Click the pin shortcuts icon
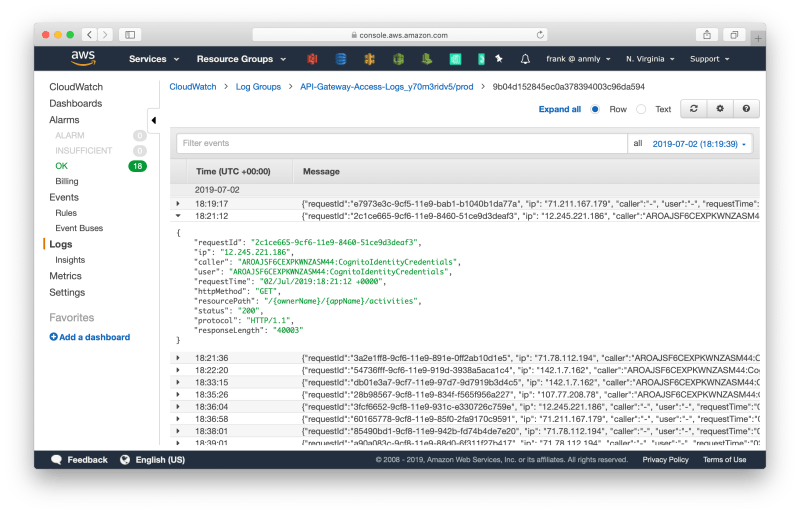 499,59
